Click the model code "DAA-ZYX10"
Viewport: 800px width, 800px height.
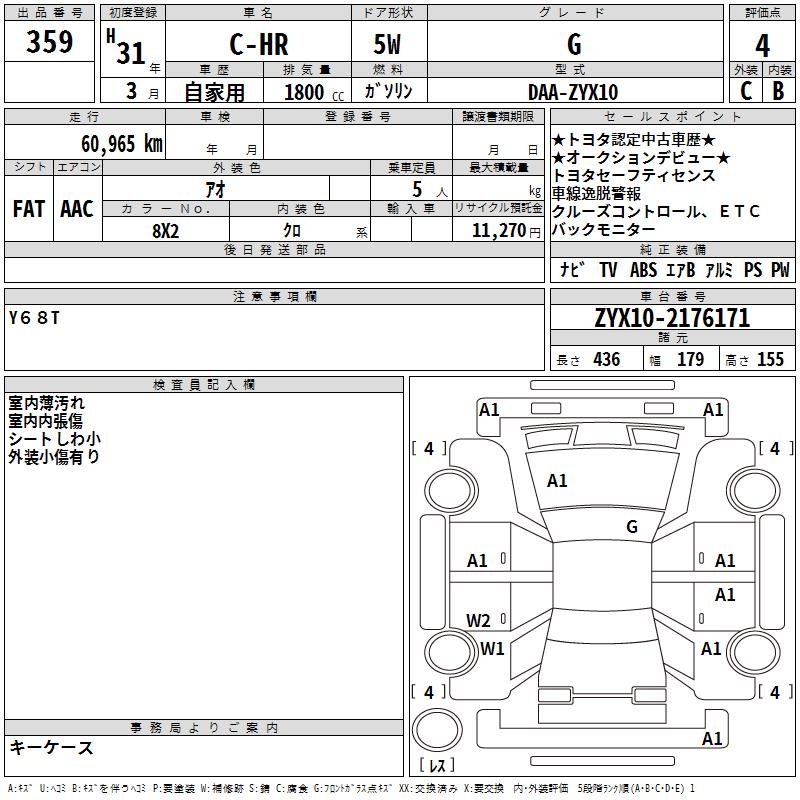(573, 92)
